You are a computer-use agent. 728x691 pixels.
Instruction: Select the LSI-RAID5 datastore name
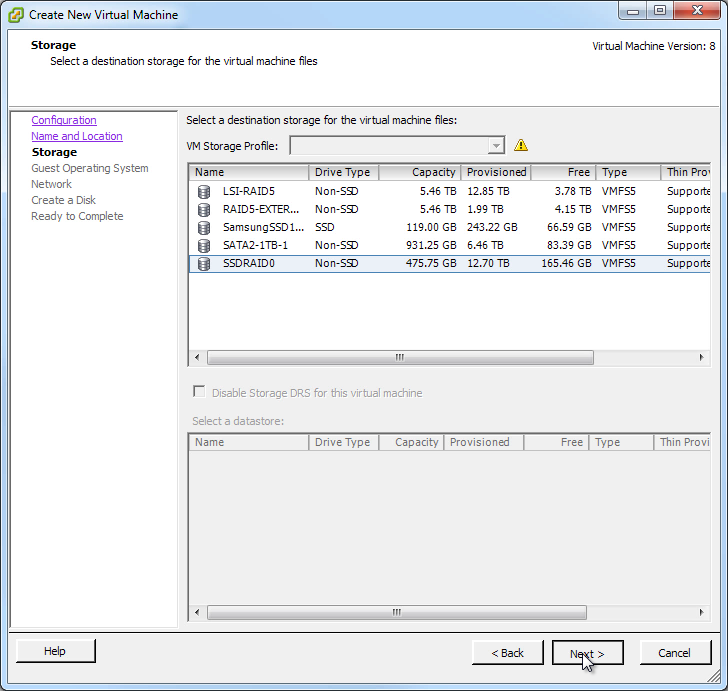[x=249, y=191]
